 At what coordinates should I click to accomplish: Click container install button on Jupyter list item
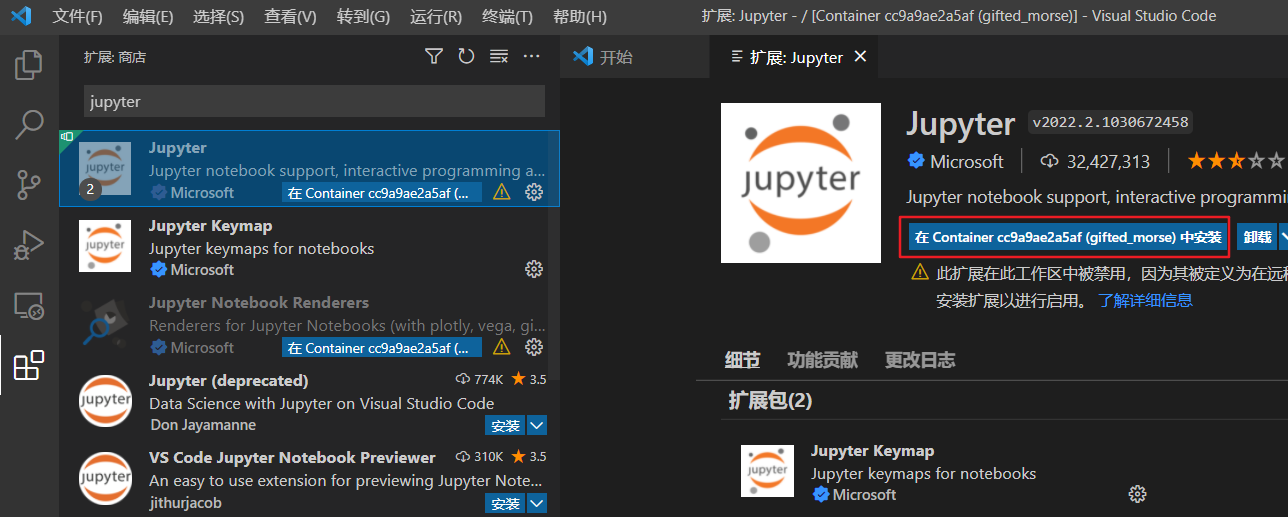pos(382,192)
